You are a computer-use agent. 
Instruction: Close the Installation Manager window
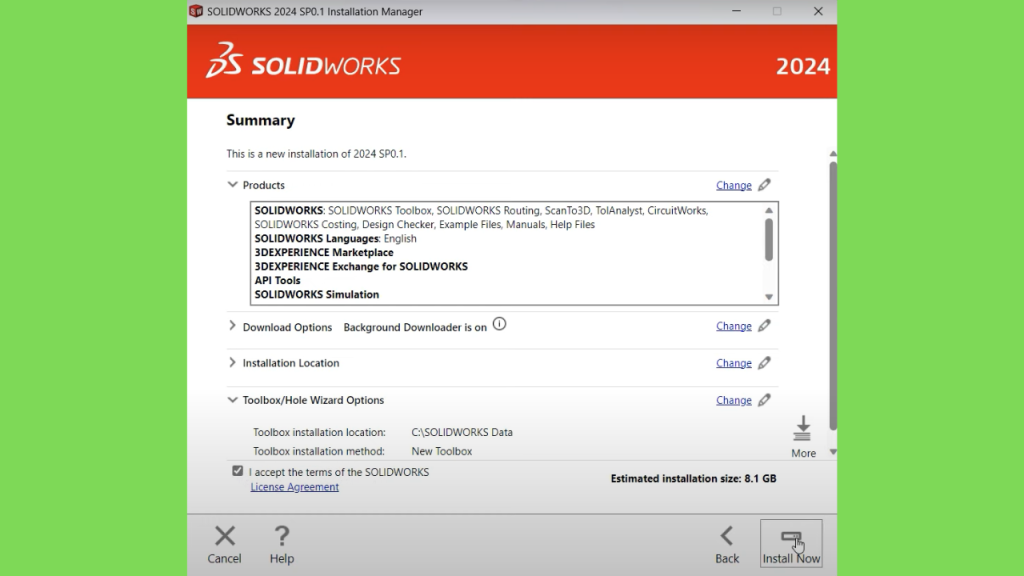pyautogui.click(x=818, y=11)
